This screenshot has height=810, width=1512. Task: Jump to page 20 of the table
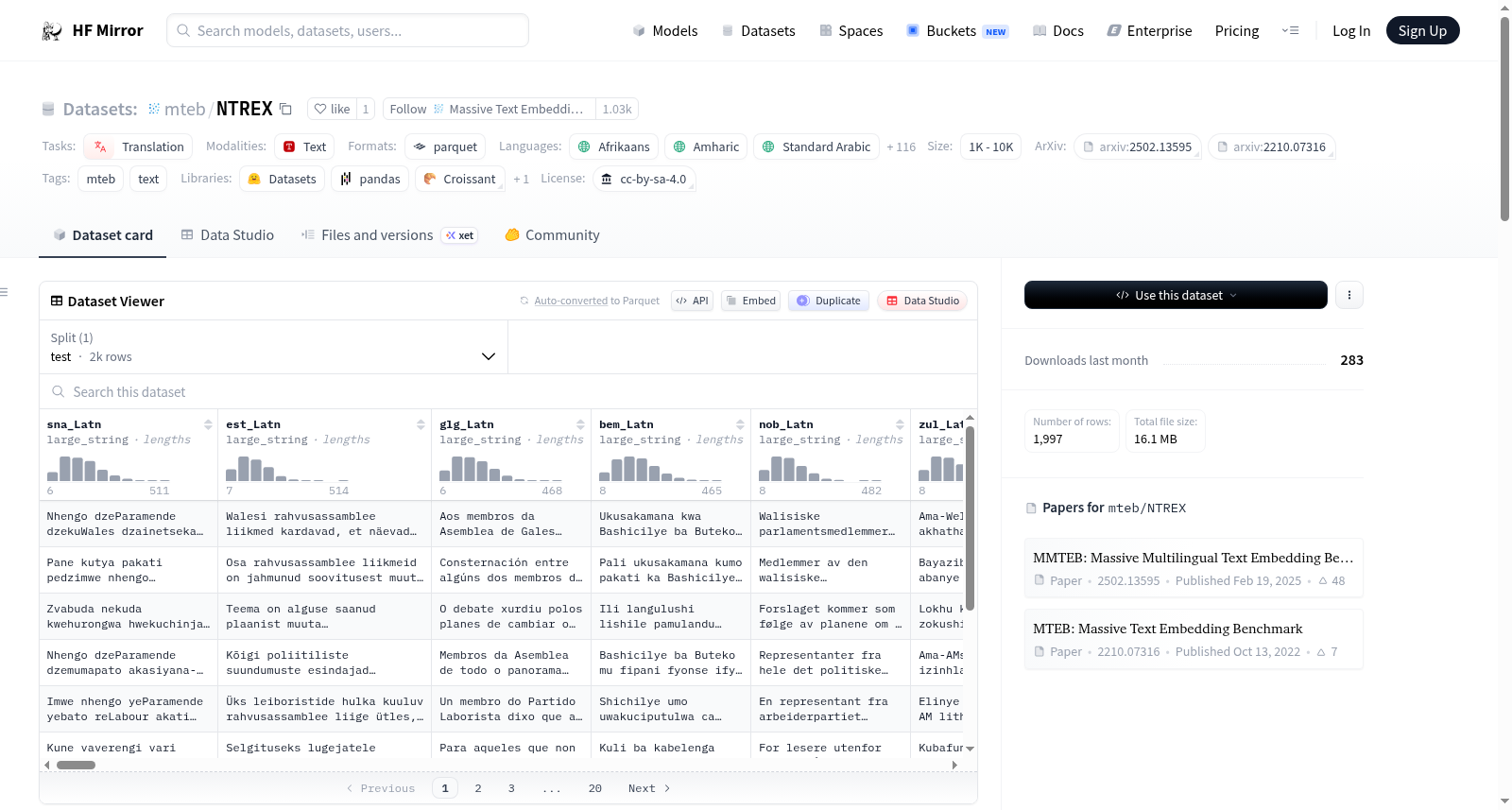click(595, 788)
